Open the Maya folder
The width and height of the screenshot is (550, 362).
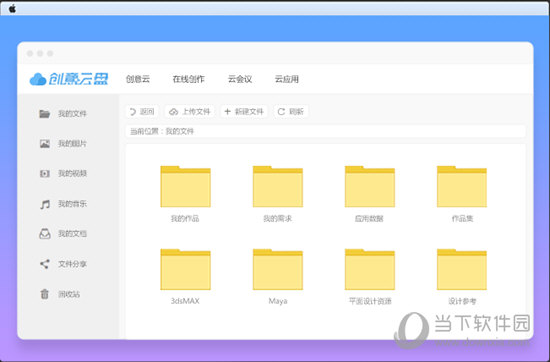coord(278,269)
